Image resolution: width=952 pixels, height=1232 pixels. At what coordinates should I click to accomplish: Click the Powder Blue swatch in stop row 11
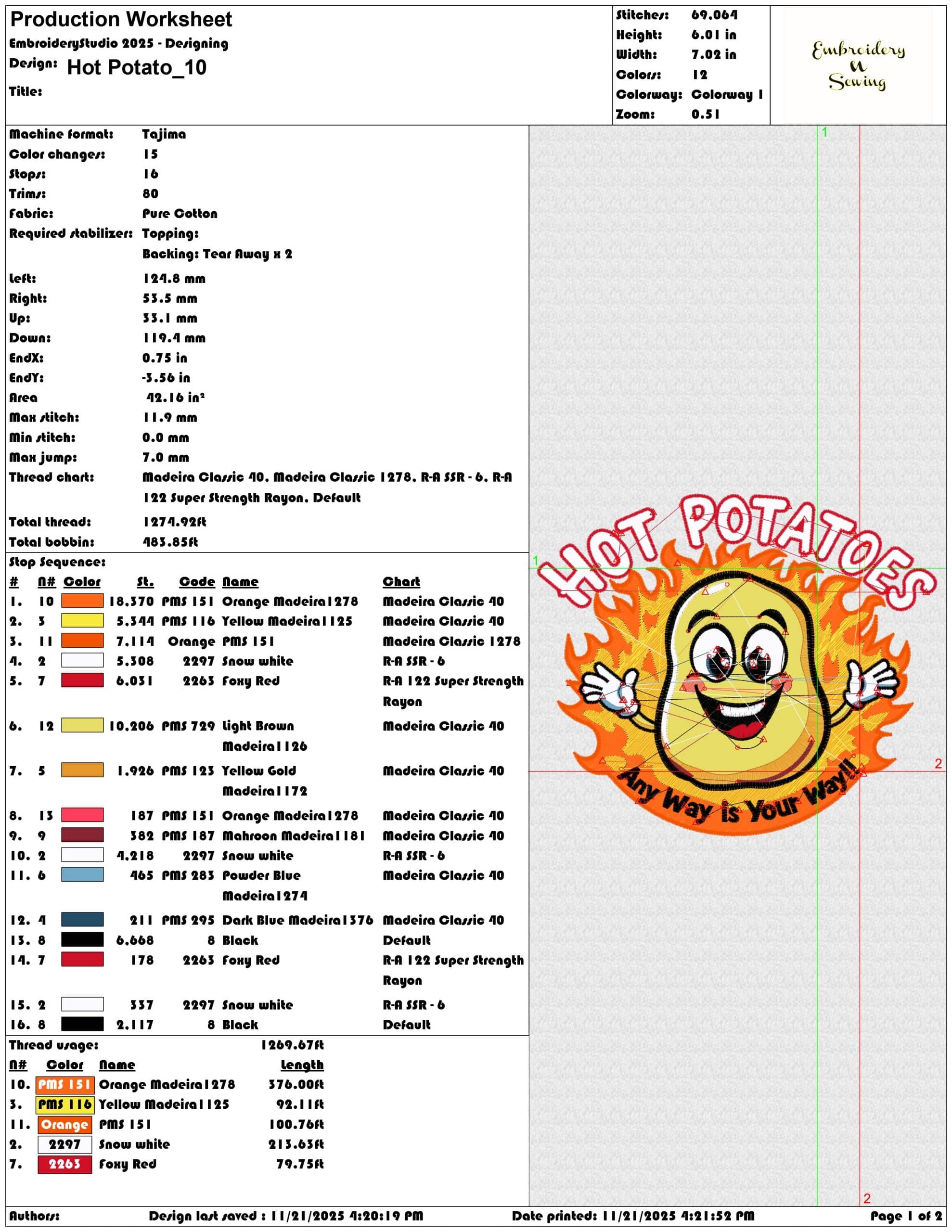tap(82, 875)
